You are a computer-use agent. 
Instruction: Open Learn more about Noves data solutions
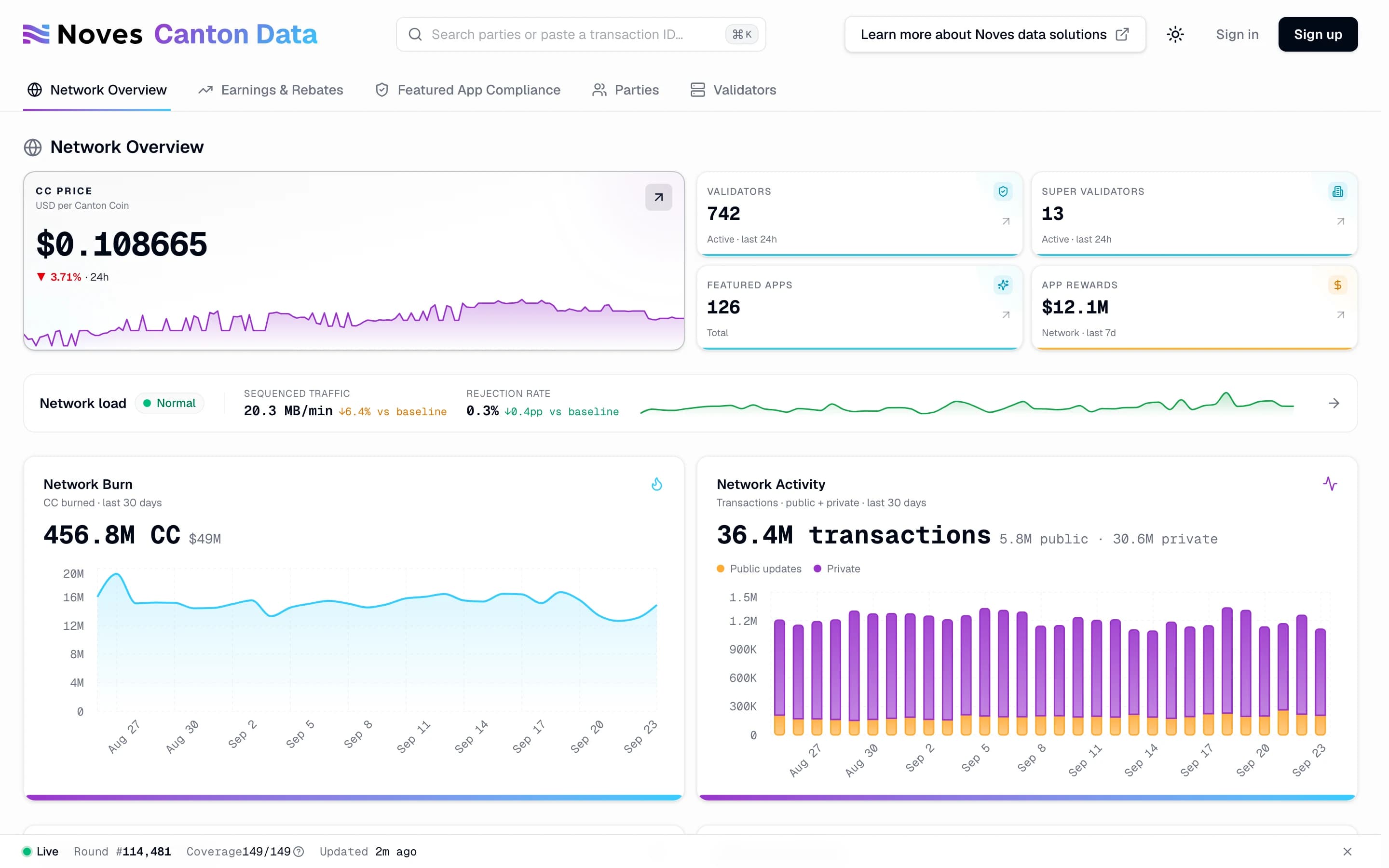coord(994,34)
